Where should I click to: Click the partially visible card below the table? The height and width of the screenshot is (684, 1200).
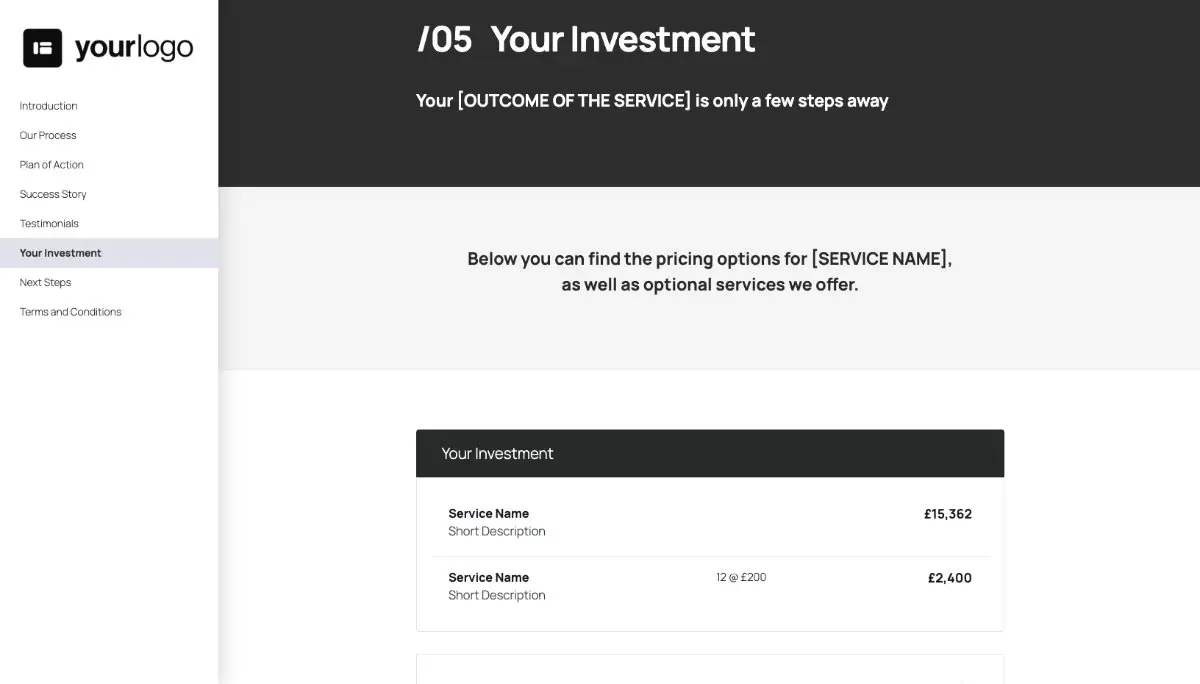(710, 671)
